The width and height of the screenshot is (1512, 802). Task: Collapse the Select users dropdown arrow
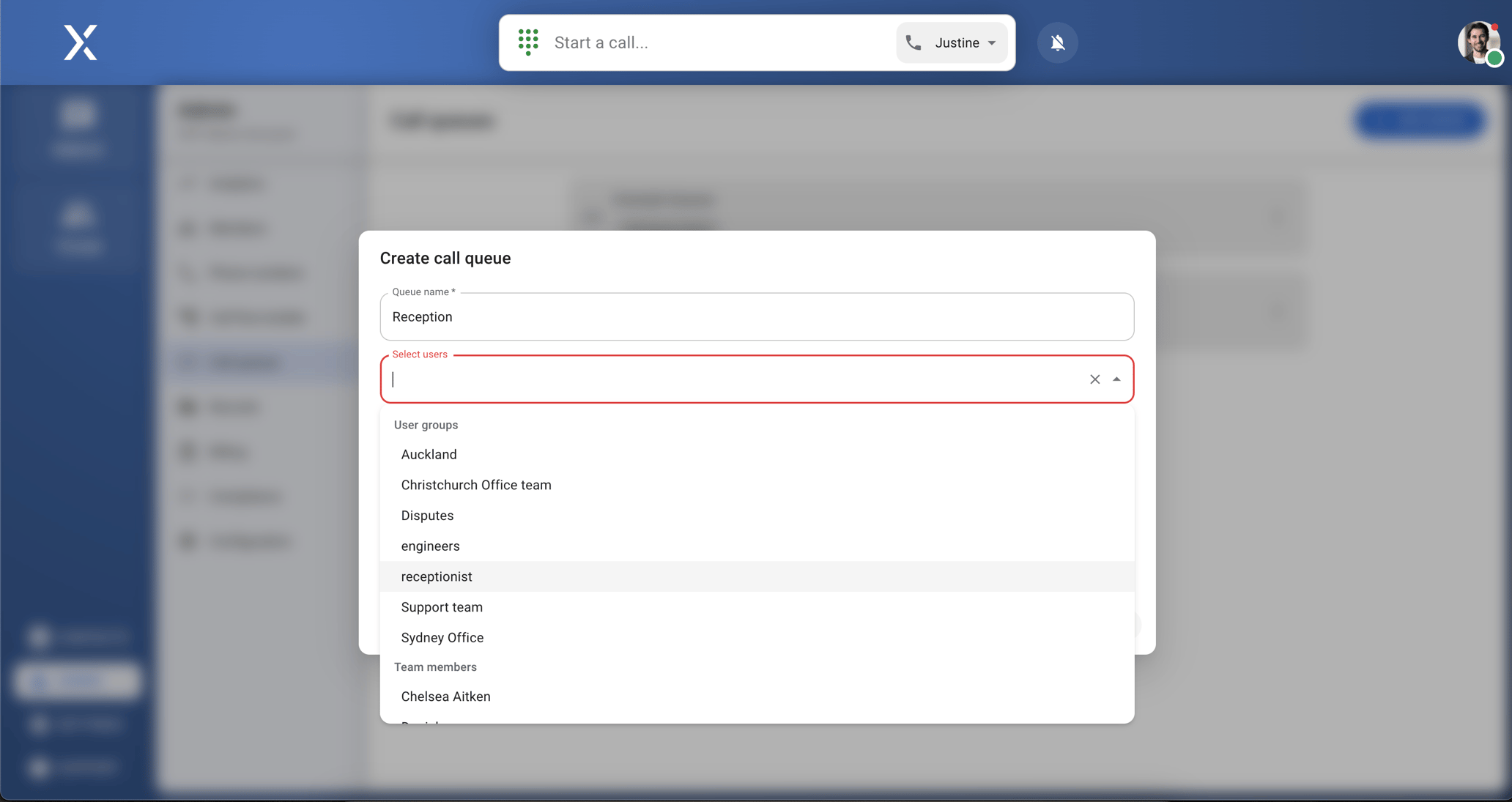click(x=1116, y=379)
